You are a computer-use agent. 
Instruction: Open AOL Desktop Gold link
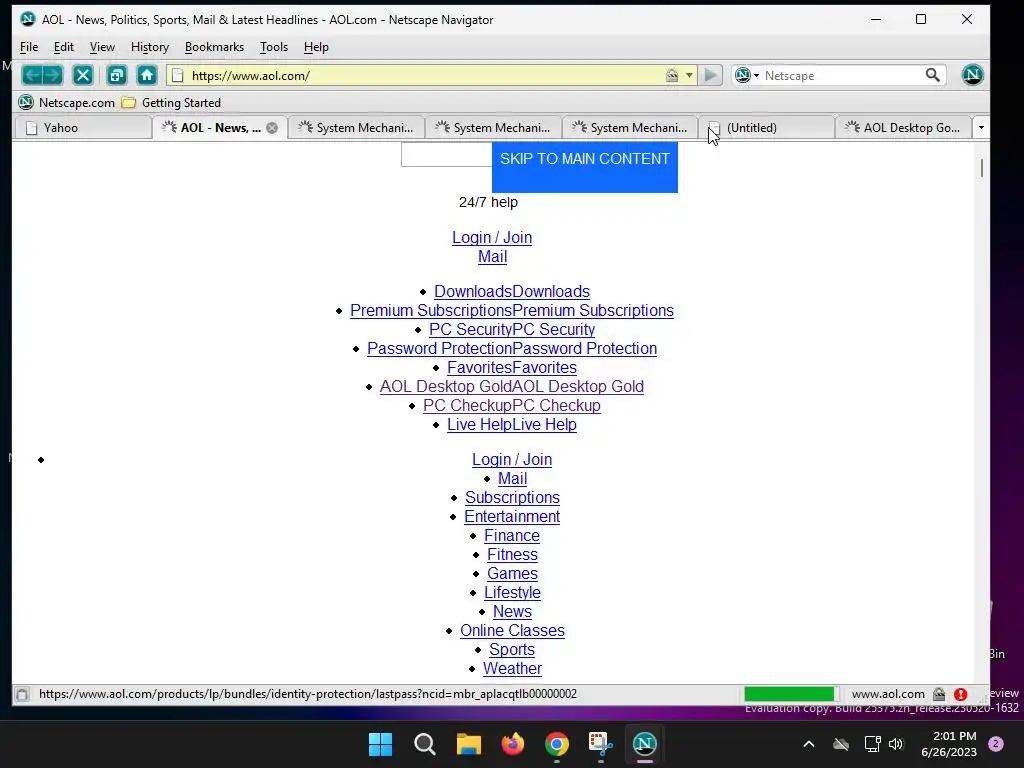(512, 387)
